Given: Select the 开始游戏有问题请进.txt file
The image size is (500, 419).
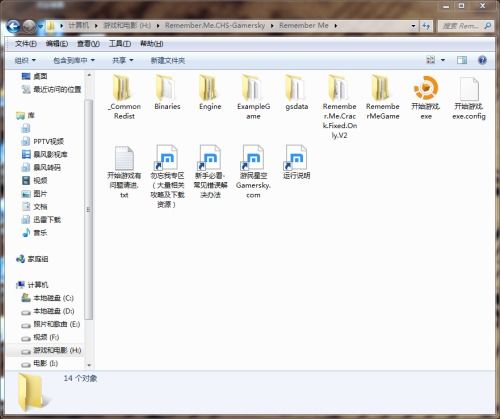Looking at the screenshot, I should click(x=124, y=171).
